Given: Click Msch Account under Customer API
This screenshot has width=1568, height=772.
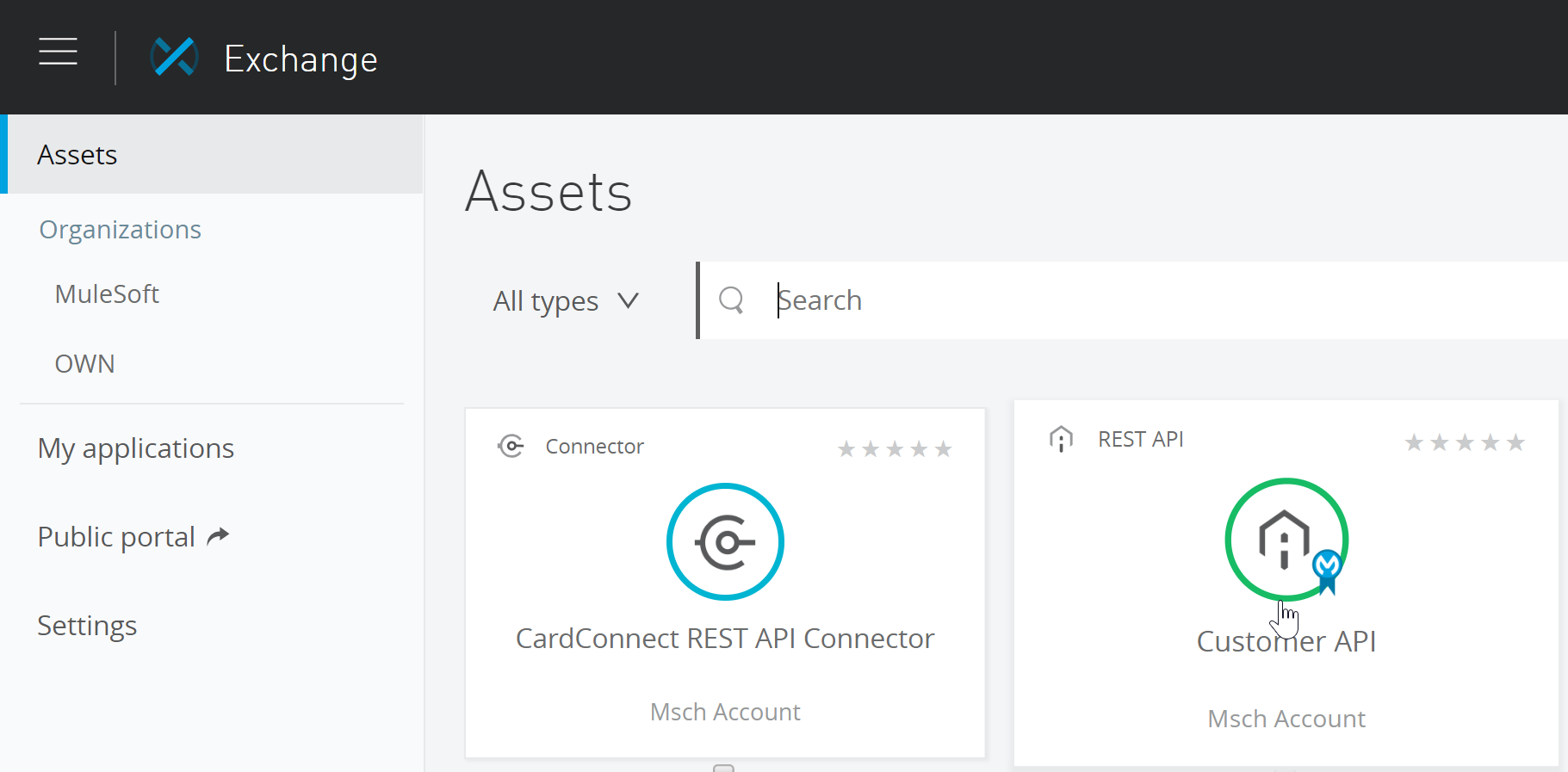Looking at the screenshot, I should pyautogui.click(x=1286, y=719).
